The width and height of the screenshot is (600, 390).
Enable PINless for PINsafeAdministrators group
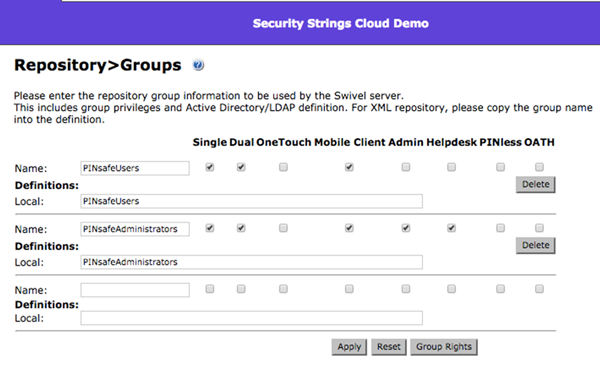click(501, 228)
